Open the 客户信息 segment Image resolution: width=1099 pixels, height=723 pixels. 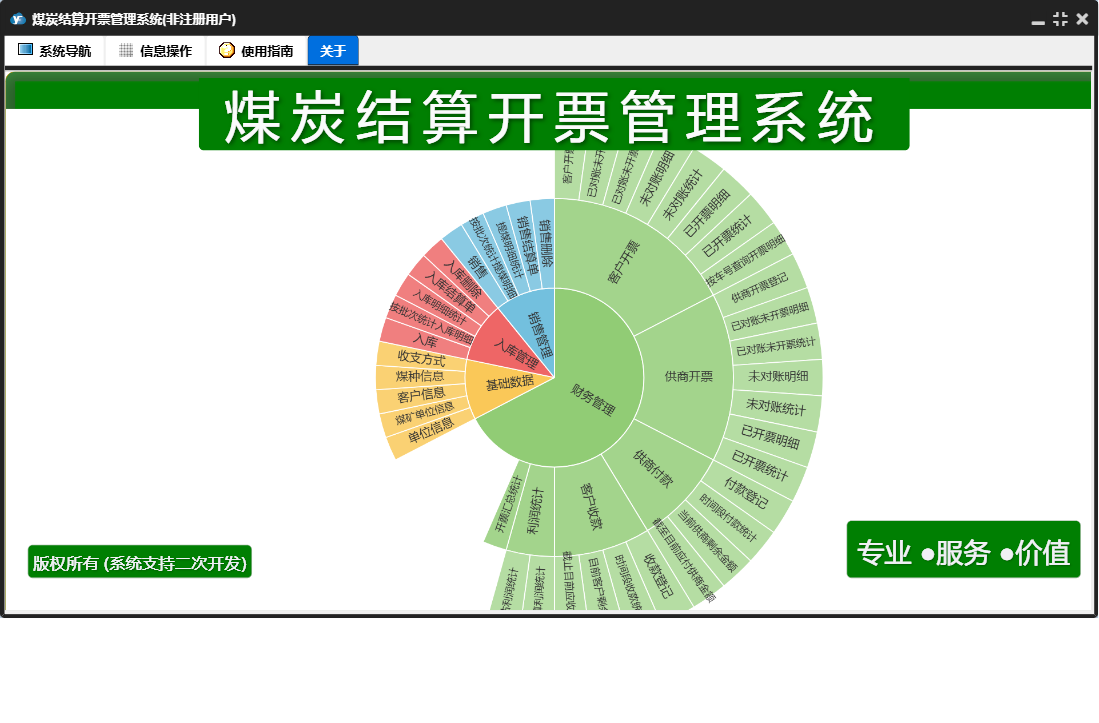pyautogui.click(x=421, y=395)
